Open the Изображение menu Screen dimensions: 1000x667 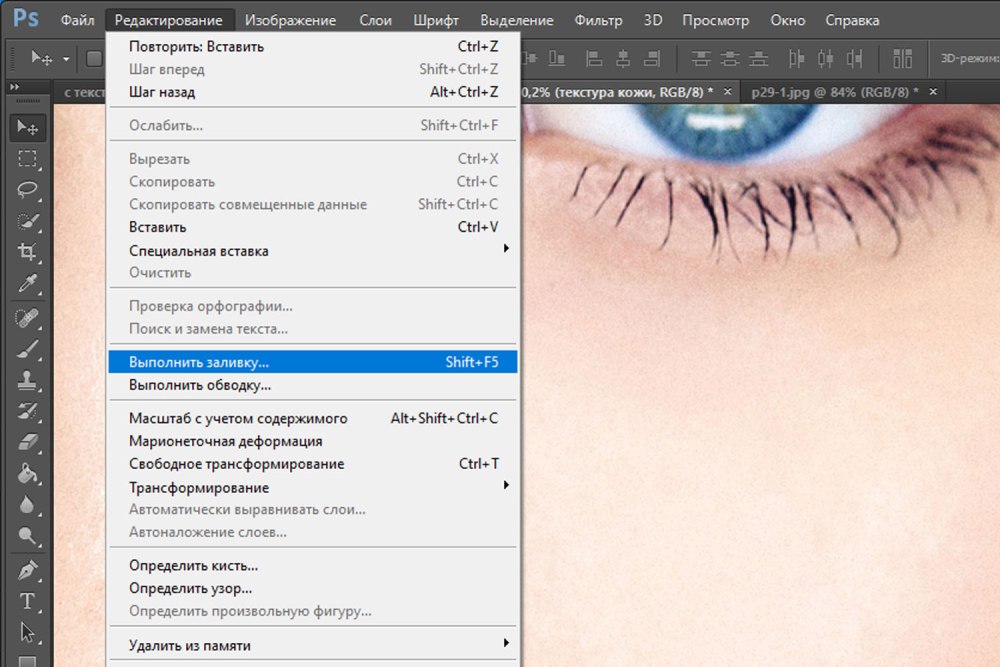pos(290,20)
